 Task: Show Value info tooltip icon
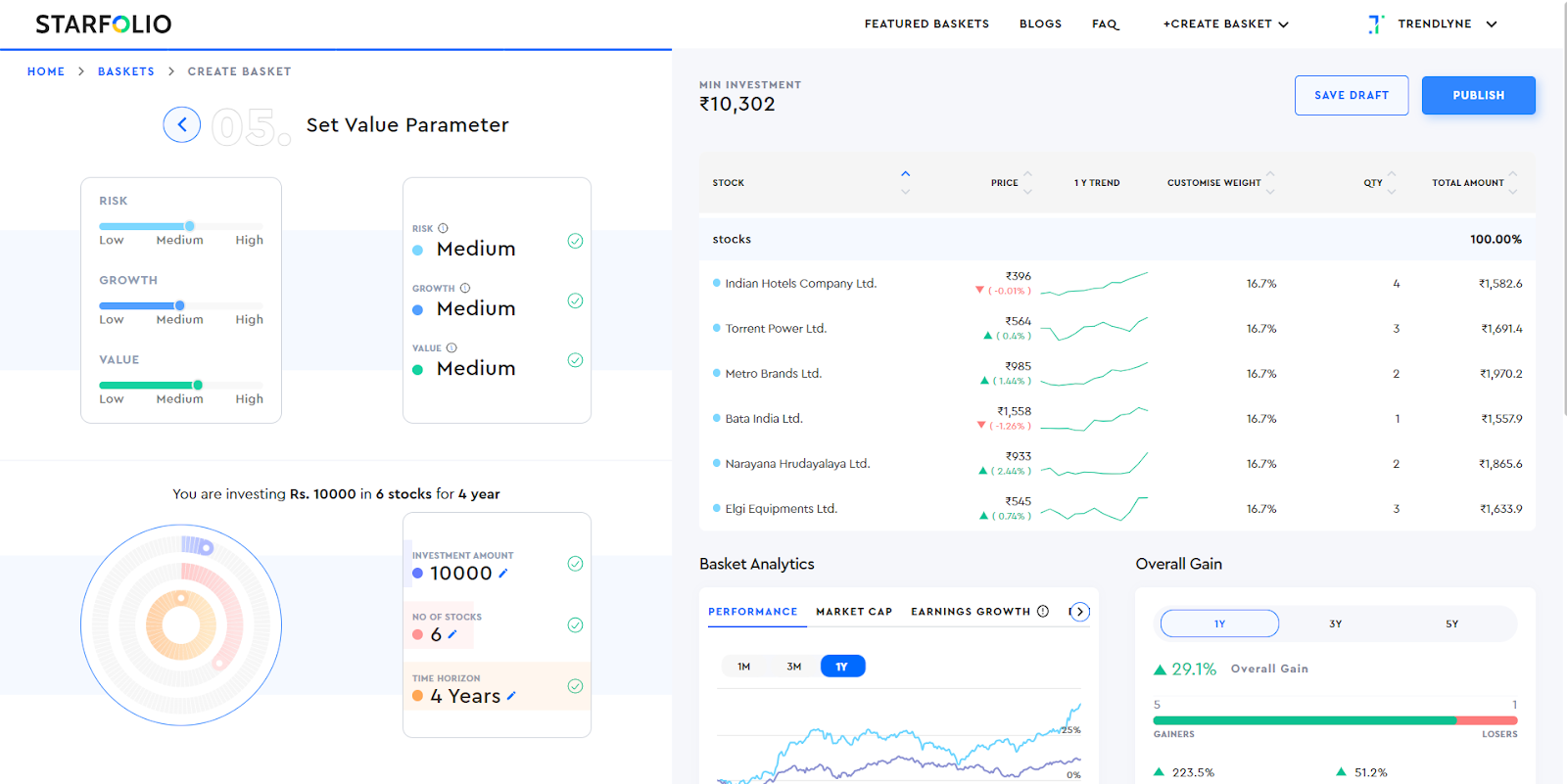[451, 347]
